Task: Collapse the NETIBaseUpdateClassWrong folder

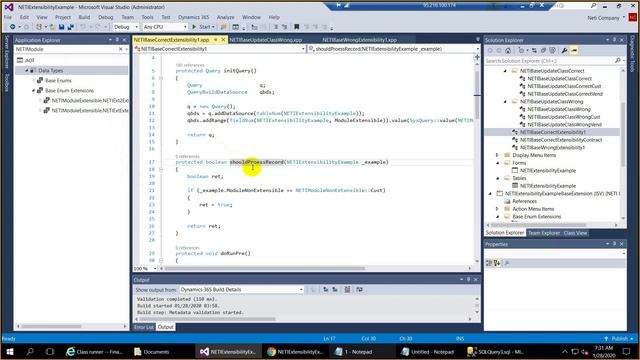Action: 505,102
